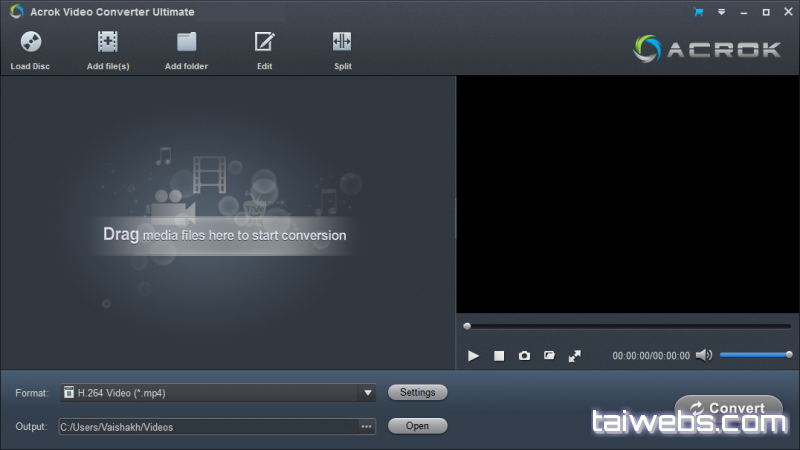The height and width of the screenshot is (450, 800).
Task: Take a snapshot with the camera icon
Action: 524,356
